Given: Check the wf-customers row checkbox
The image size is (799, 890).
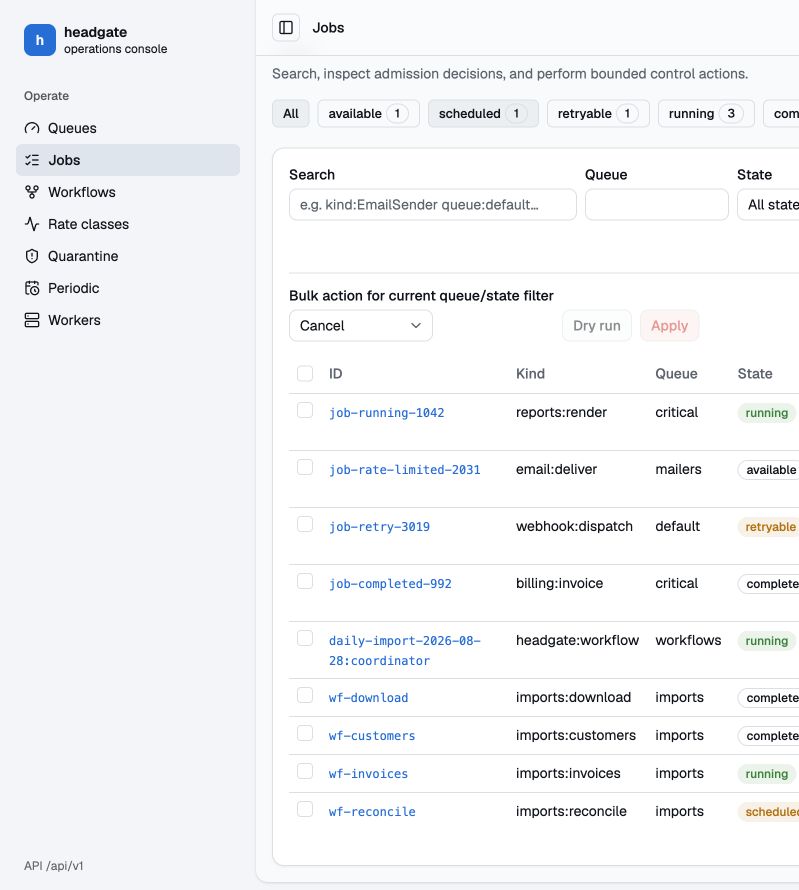Looking at the screenshot, I should [x=305, y=733].
